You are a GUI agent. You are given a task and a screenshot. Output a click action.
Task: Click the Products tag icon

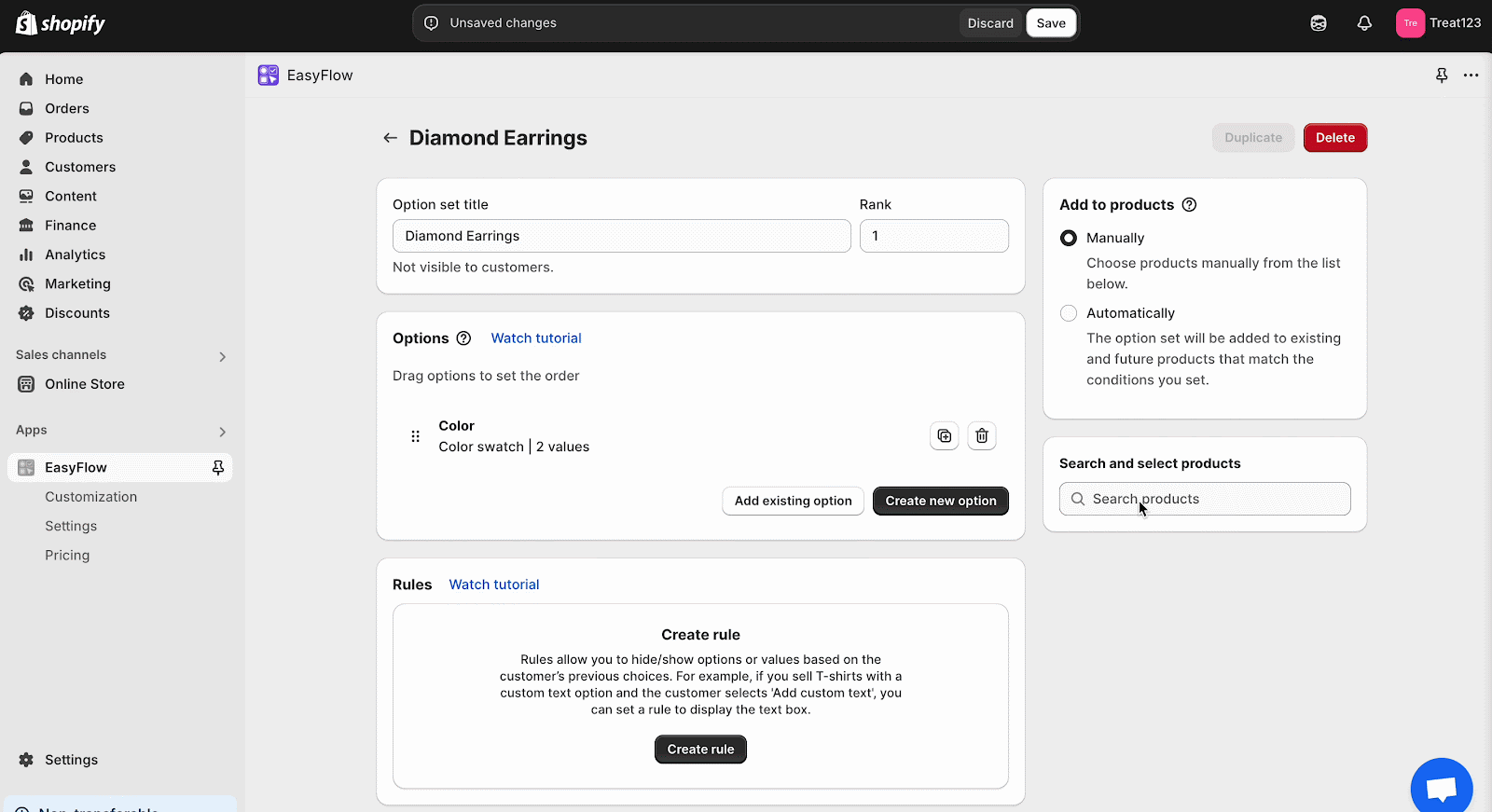(26, 138)
